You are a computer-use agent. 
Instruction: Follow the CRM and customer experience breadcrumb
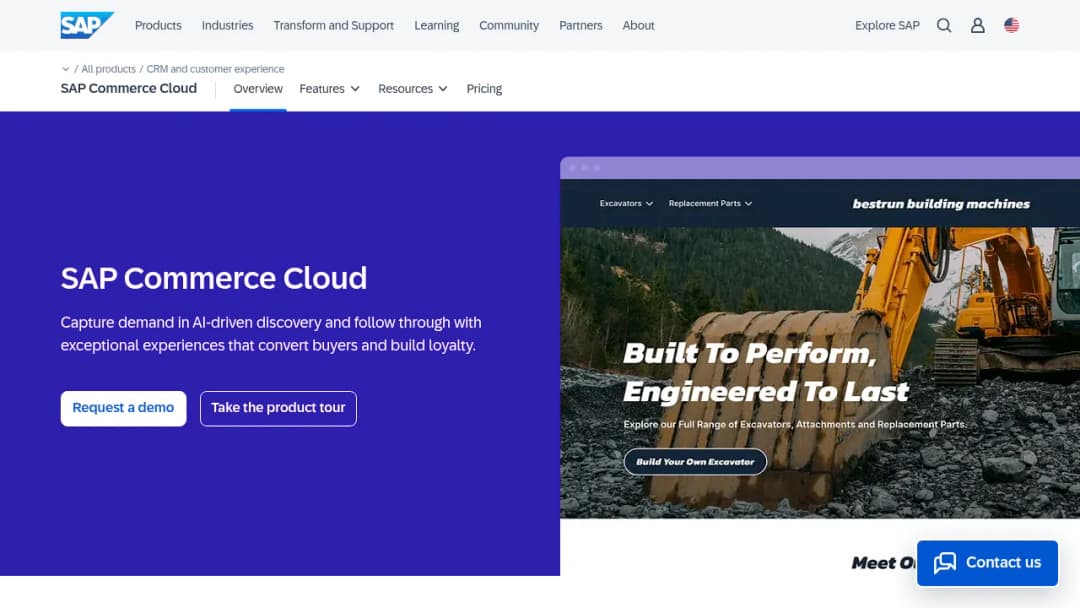click(215, 69)
